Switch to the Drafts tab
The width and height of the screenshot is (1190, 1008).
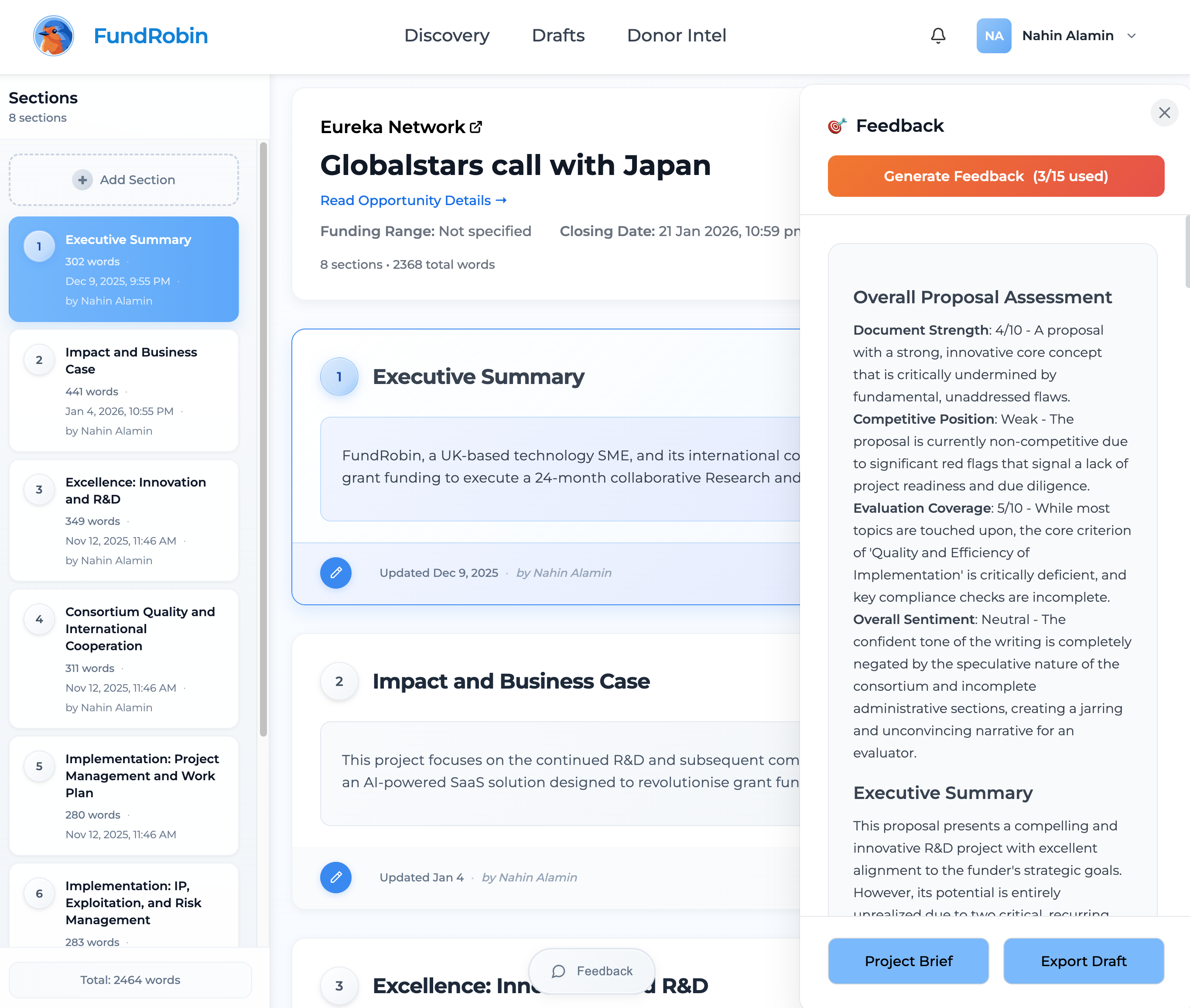pos(558,35)
